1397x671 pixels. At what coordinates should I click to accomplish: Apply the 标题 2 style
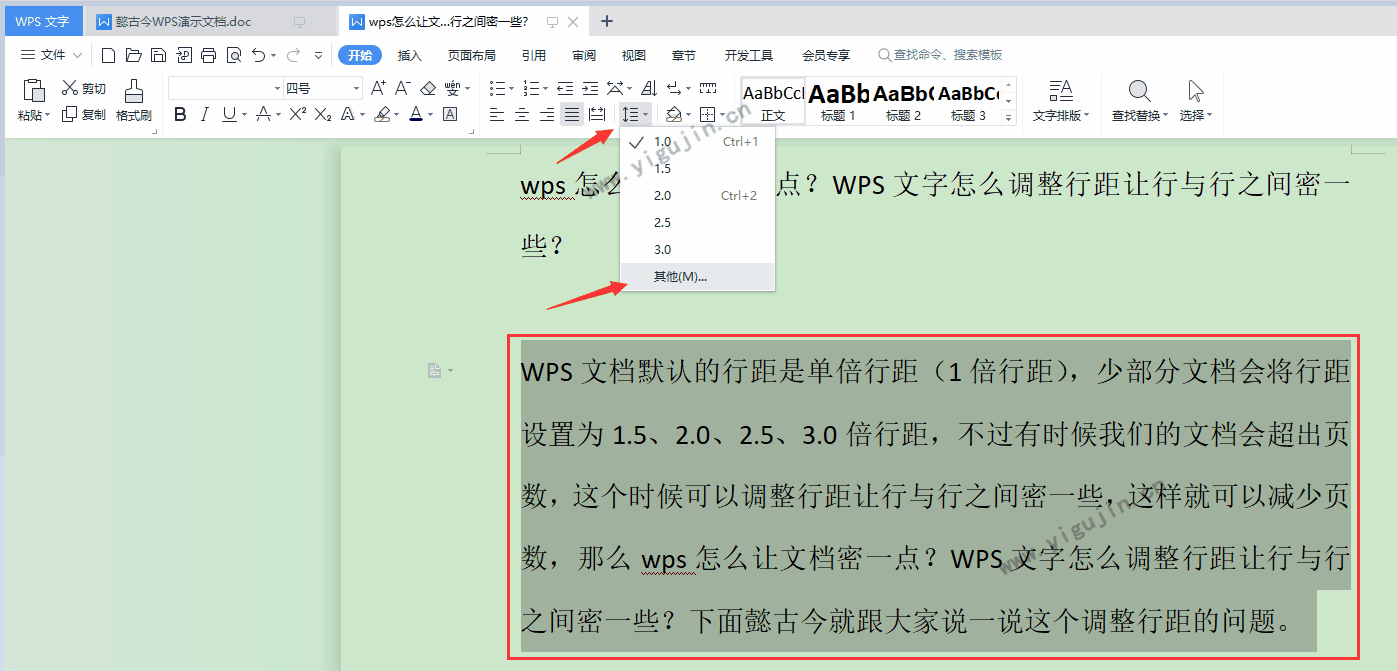tap(903, 101)
